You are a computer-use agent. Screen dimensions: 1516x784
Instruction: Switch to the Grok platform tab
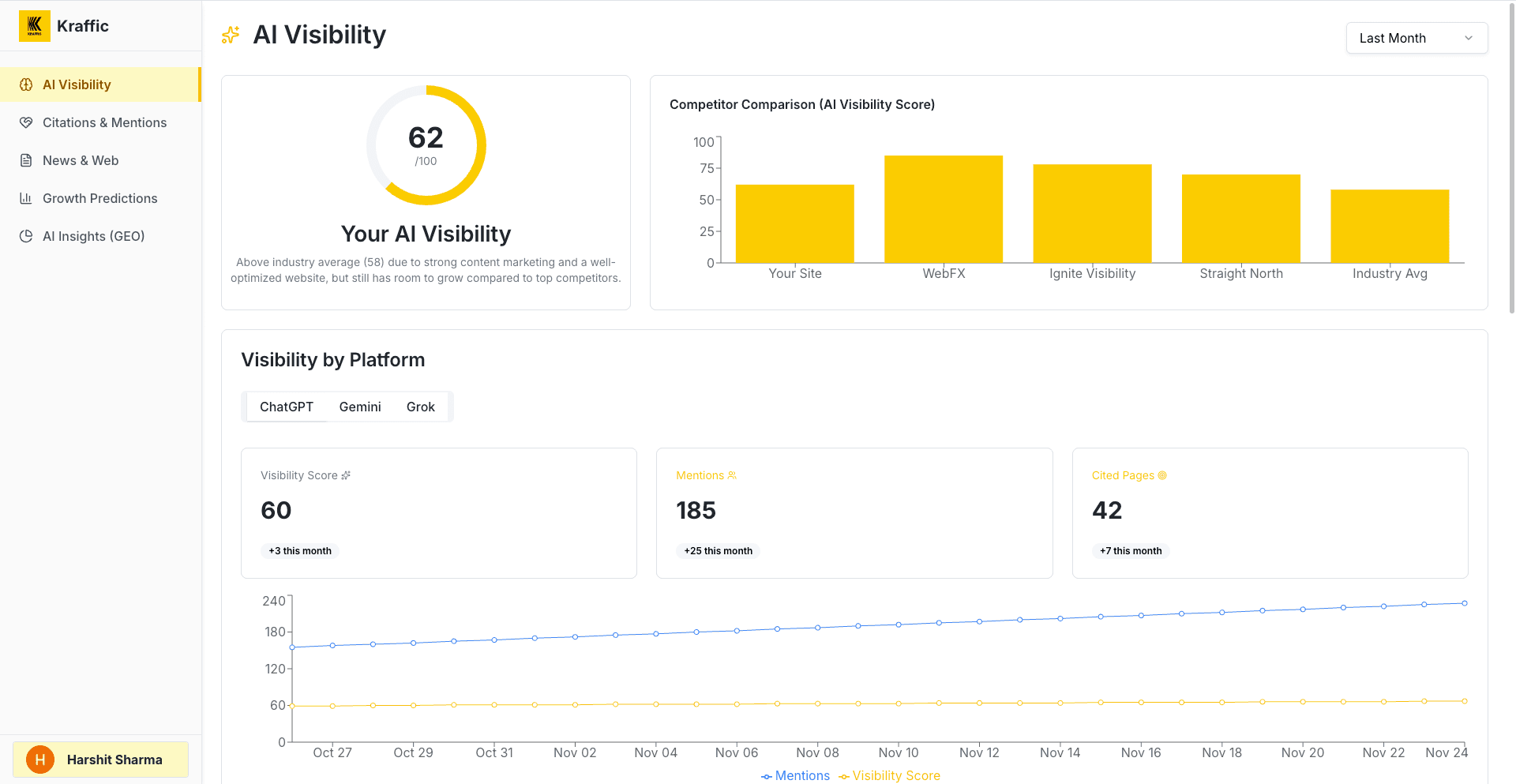421,407
